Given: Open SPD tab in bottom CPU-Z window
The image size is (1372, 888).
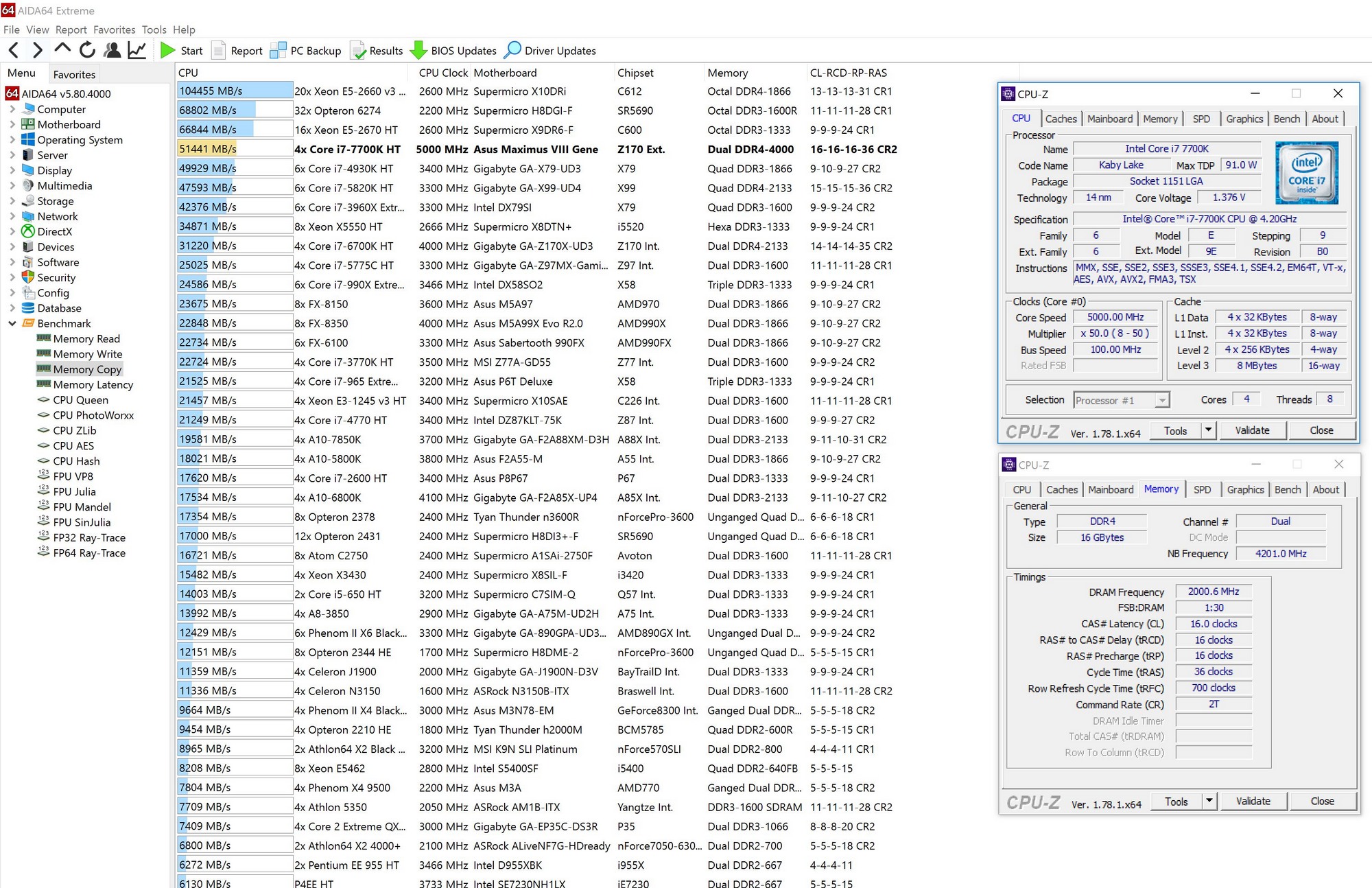Looking at the screenshot, I should point(1202,489).
